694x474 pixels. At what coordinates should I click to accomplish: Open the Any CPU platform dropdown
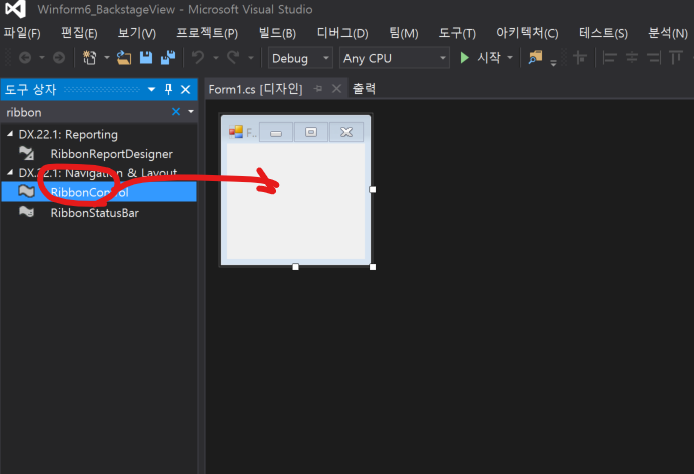(x=394, y=58)
